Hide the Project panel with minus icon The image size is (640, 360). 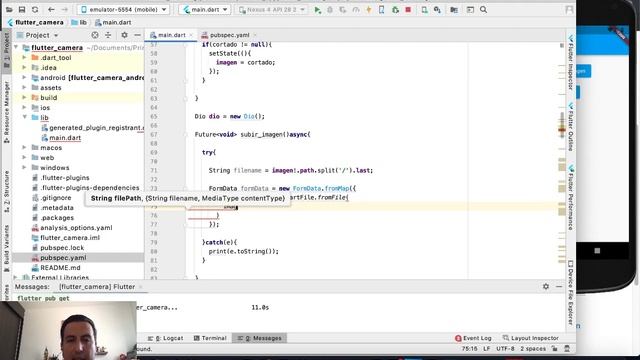[x=138, y=35]
